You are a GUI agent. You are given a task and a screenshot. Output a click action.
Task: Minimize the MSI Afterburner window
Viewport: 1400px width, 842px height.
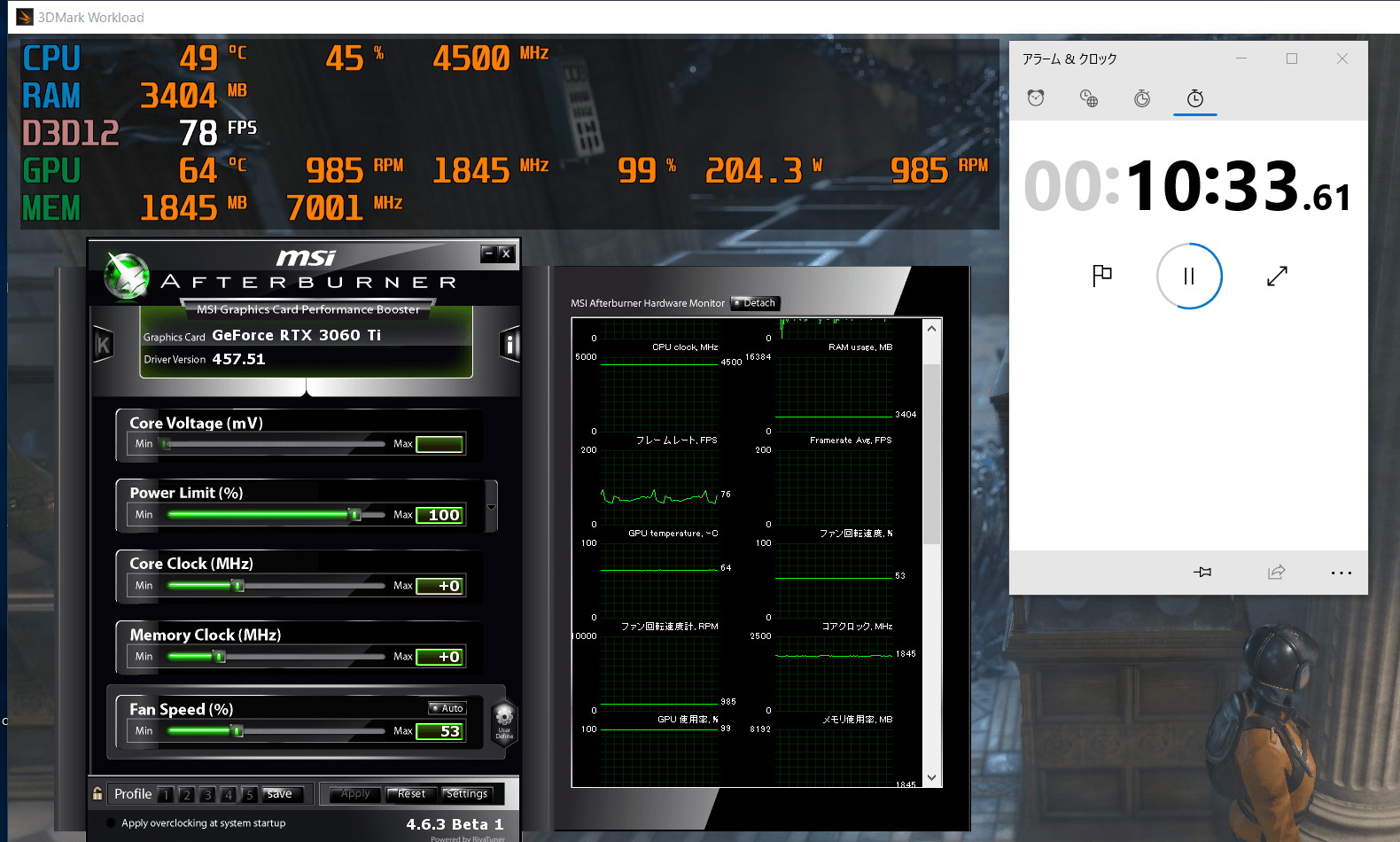point(488,253)
